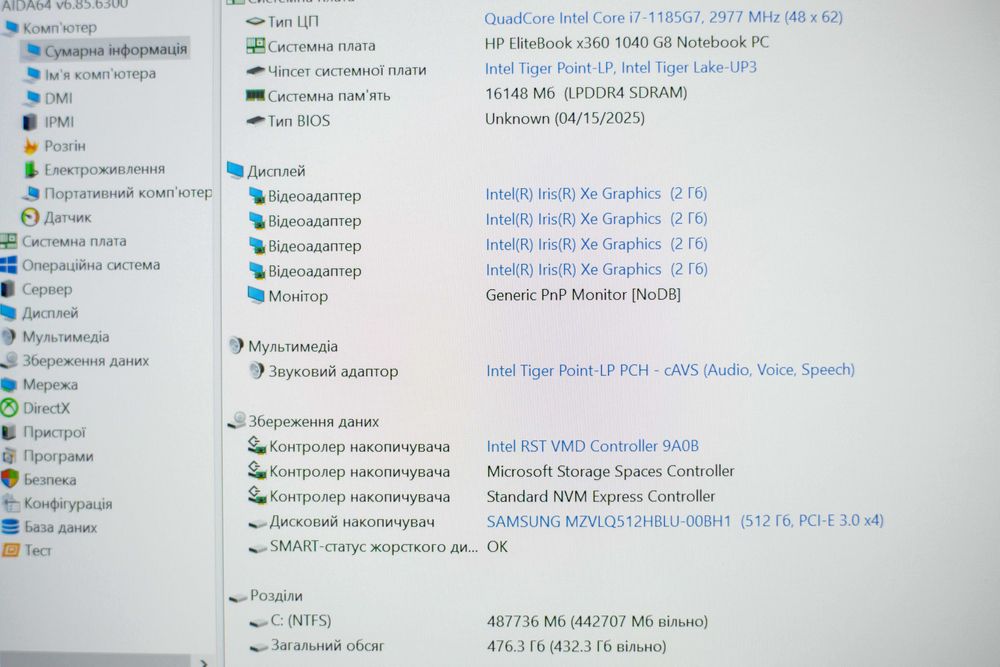Image resolution: width=1000 pixels, height=667 pixels.
Task: Click the Пристрої devices icon
Action: (x=8, y=432)
